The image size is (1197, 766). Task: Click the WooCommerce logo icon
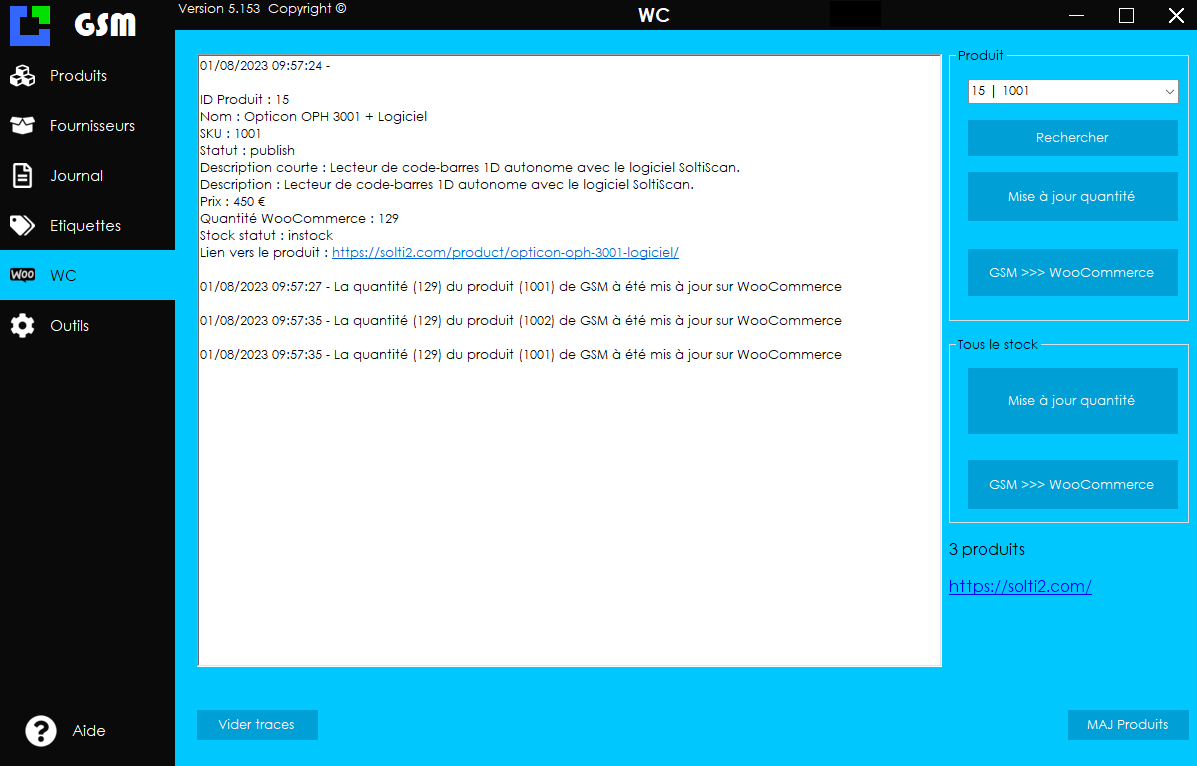(x=22, y=275)
